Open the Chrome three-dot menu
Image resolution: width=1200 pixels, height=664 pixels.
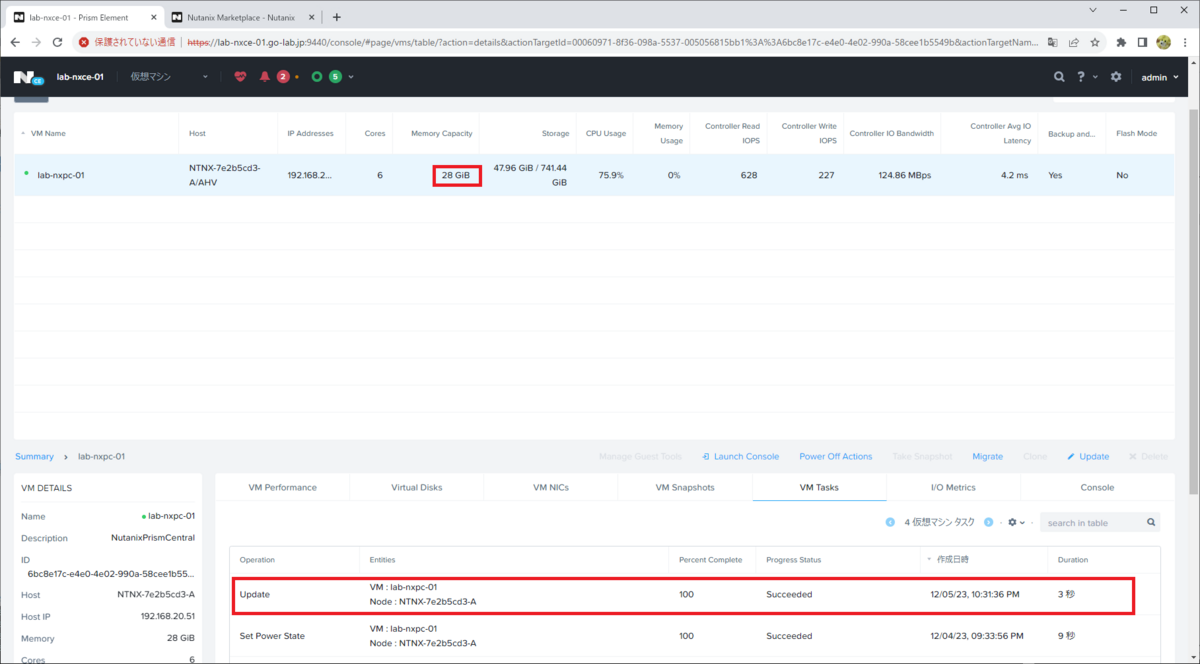pyautogui.click(x=1185, y=42)
